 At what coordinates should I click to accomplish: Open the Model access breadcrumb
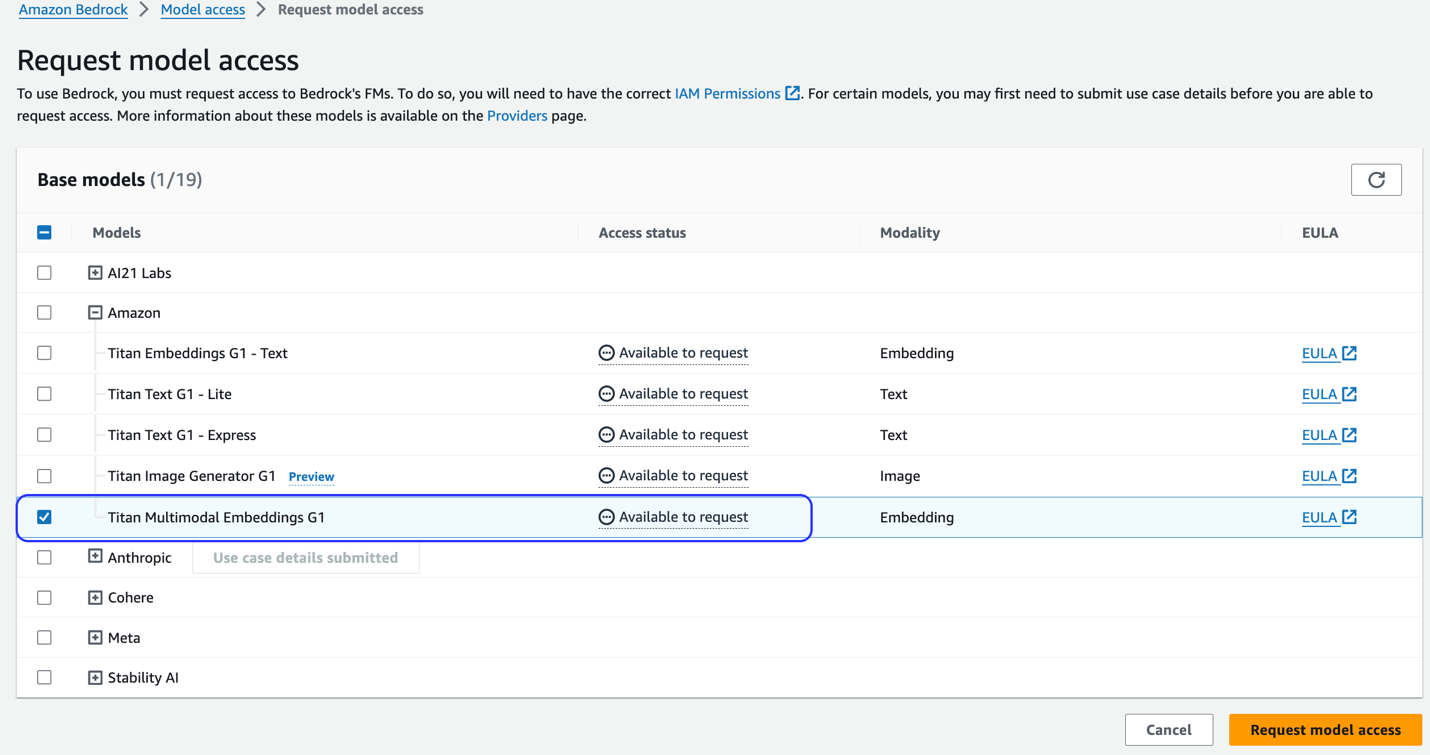click(202, 9)
